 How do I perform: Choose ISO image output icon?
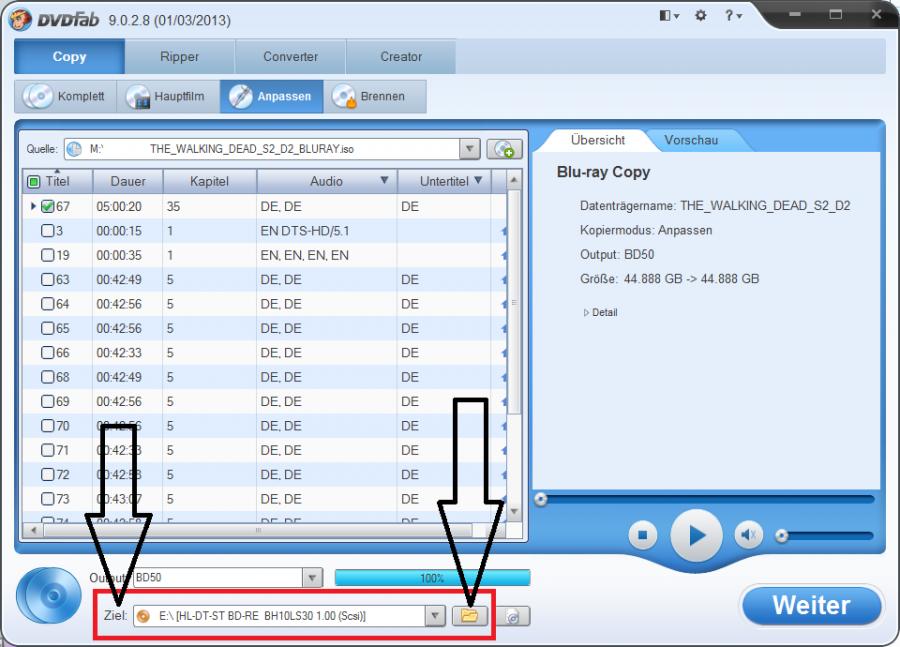point(513,616)
